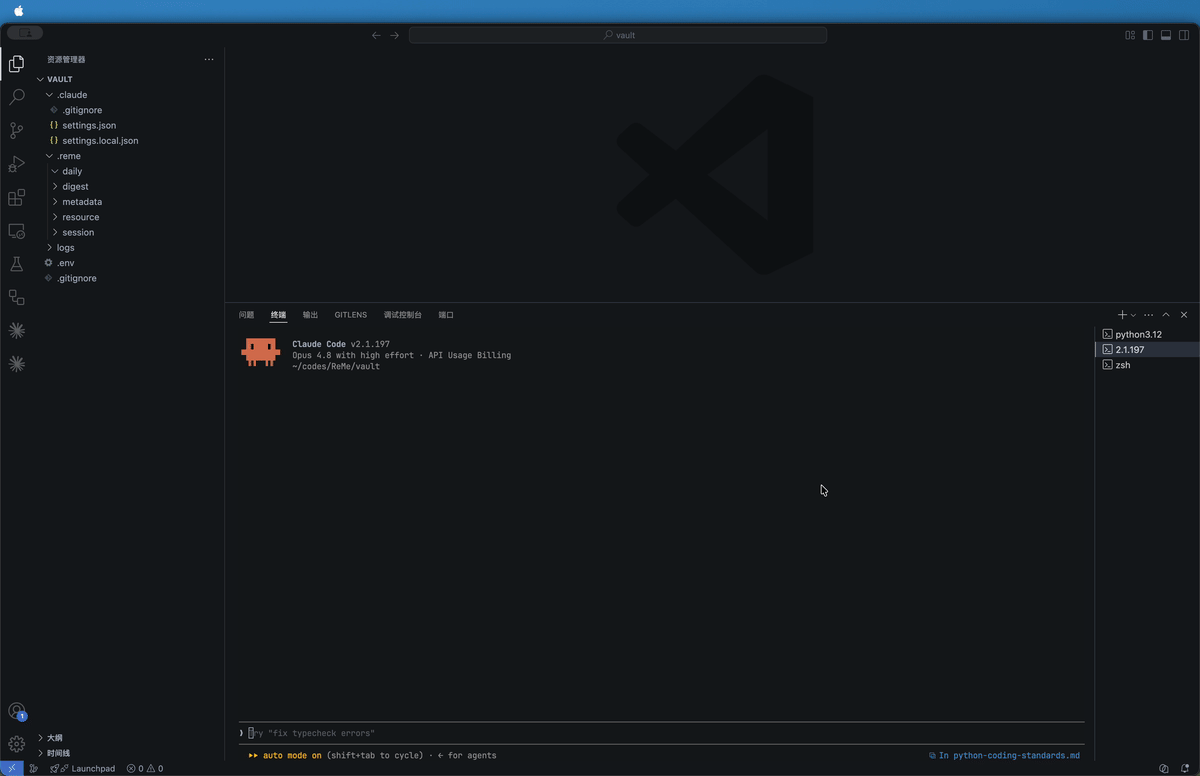
Task: Select the zsh terminal
Action: click(1148, 365)
